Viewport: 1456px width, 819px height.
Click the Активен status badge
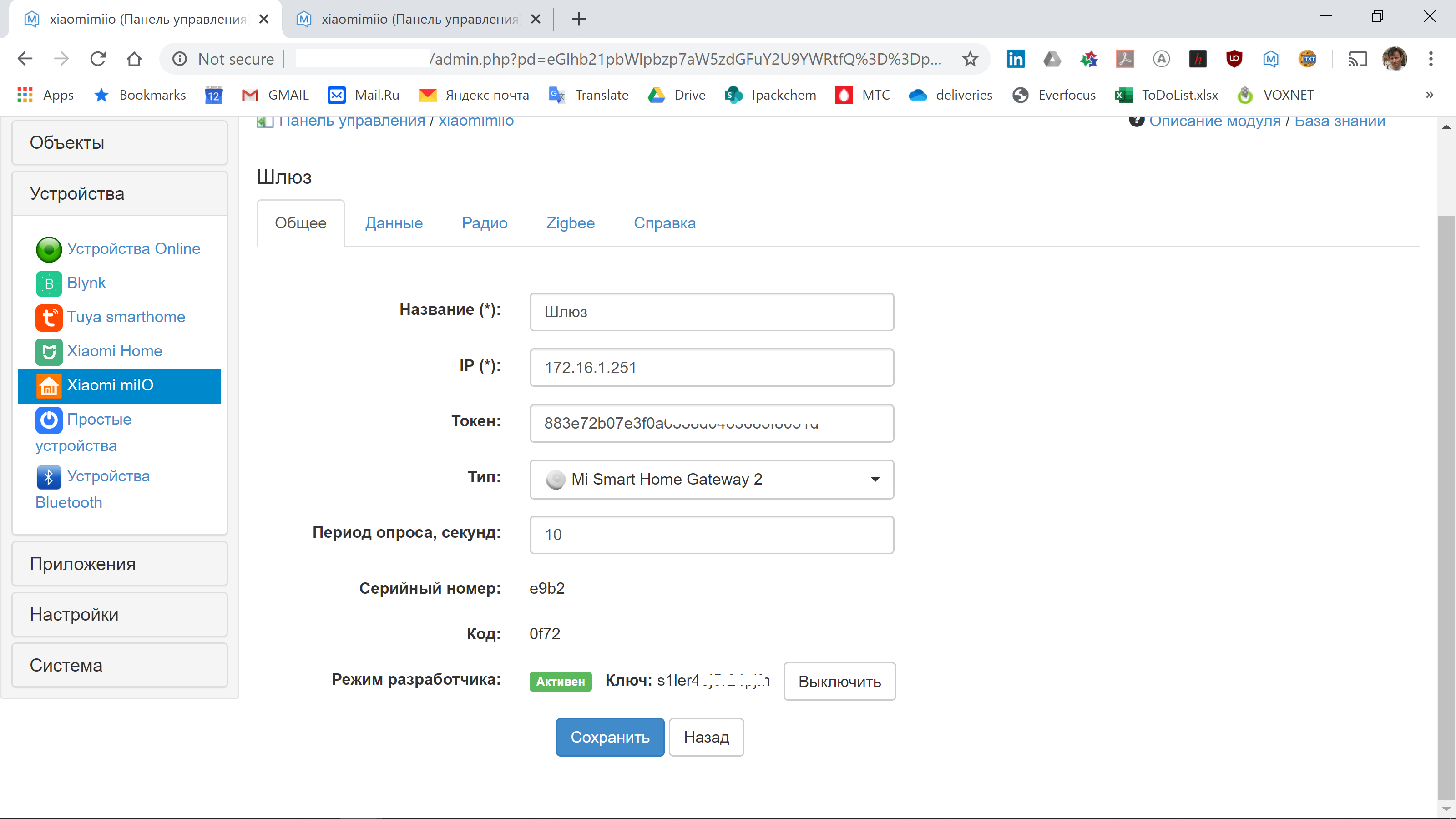tap(560, 682)
